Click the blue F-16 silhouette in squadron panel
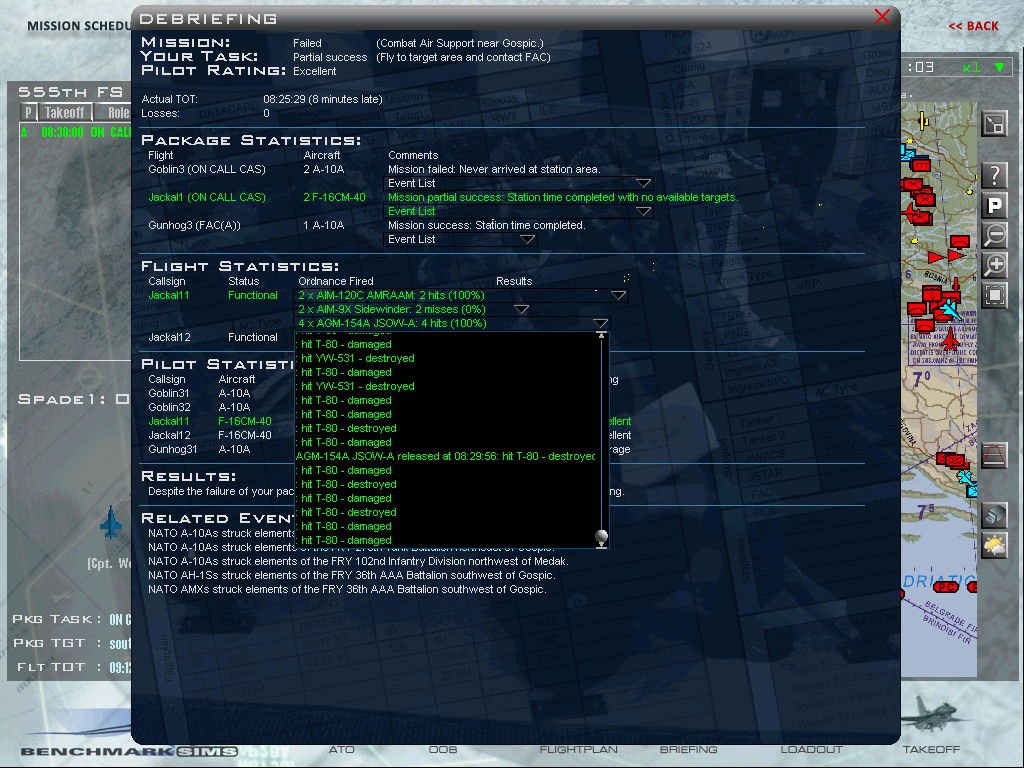The width and height of the screenshot is (1024, 768). (111, 522)
